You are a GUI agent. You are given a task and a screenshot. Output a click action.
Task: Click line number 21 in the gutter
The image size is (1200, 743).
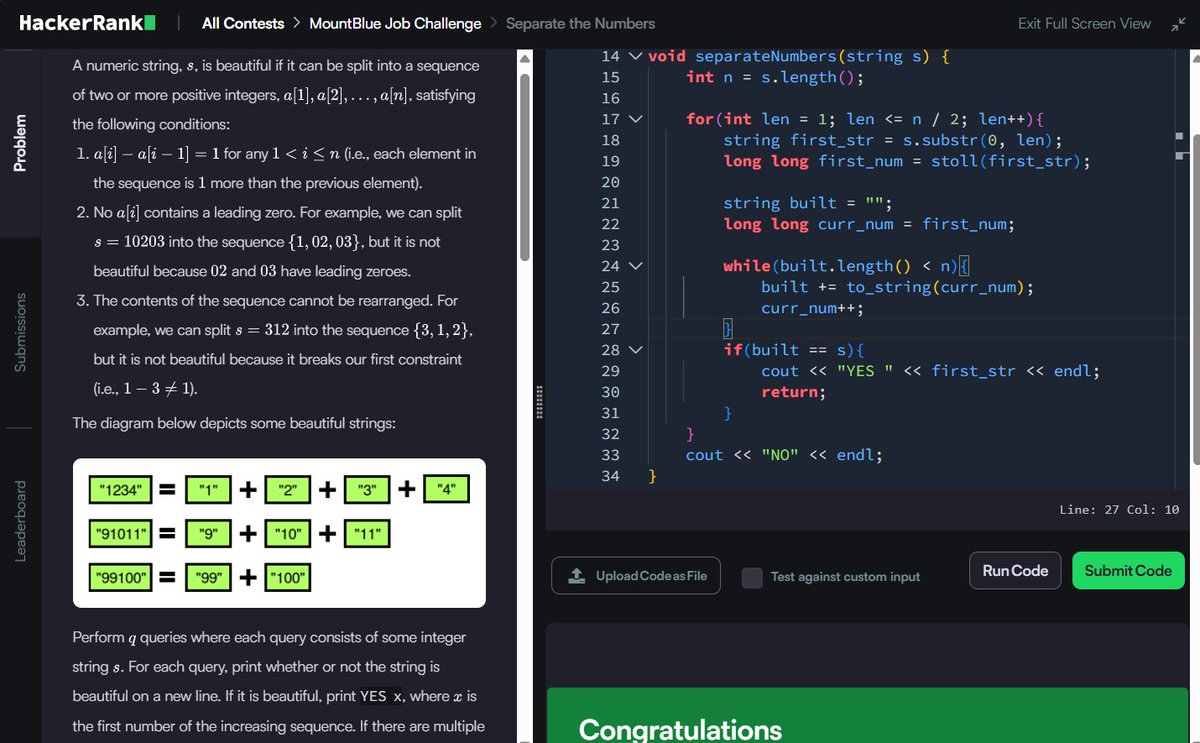pyautogui.click(x=610, y=203)
